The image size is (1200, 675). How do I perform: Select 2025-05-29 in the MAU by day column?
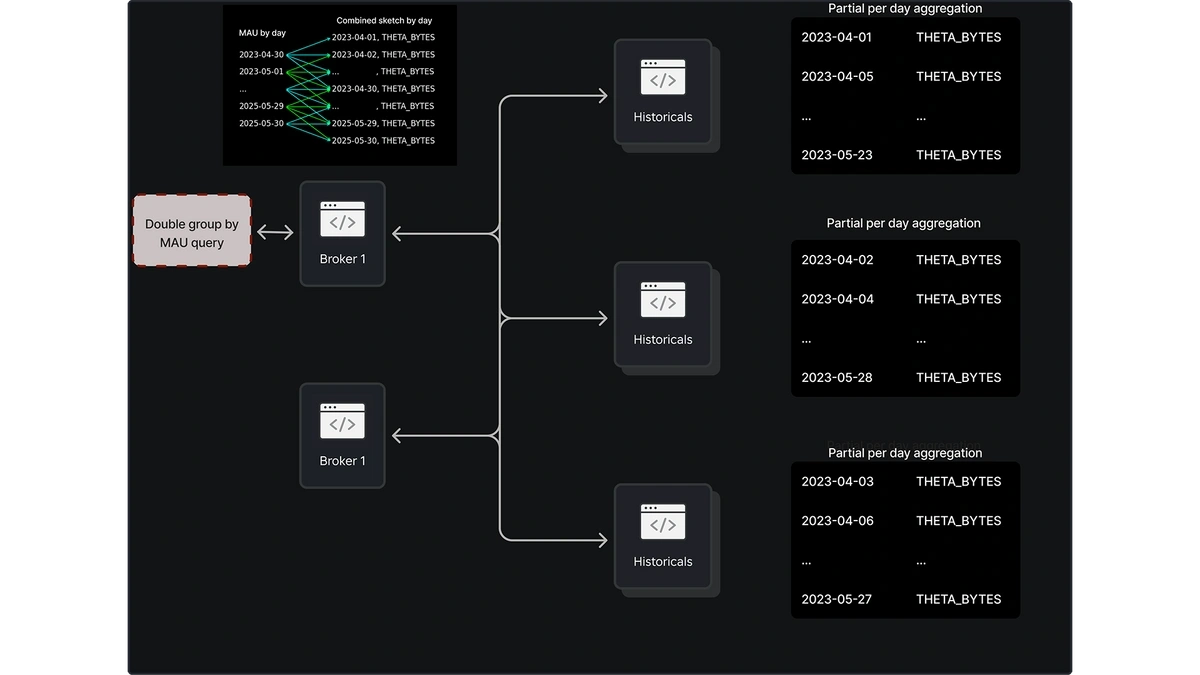coord(261,106)
